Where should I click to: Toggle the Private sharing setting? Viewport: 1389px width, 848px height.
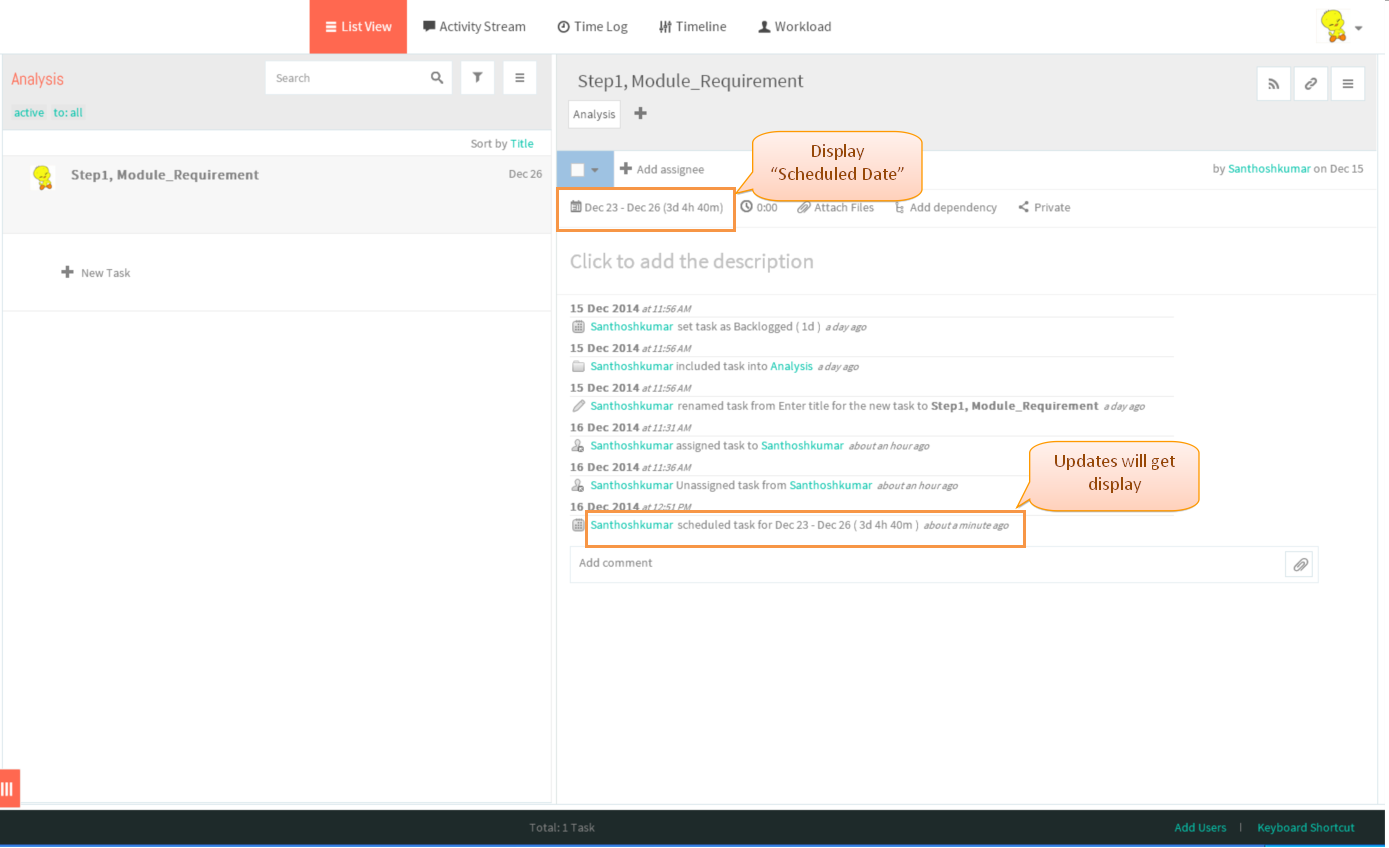point(1044,208)
